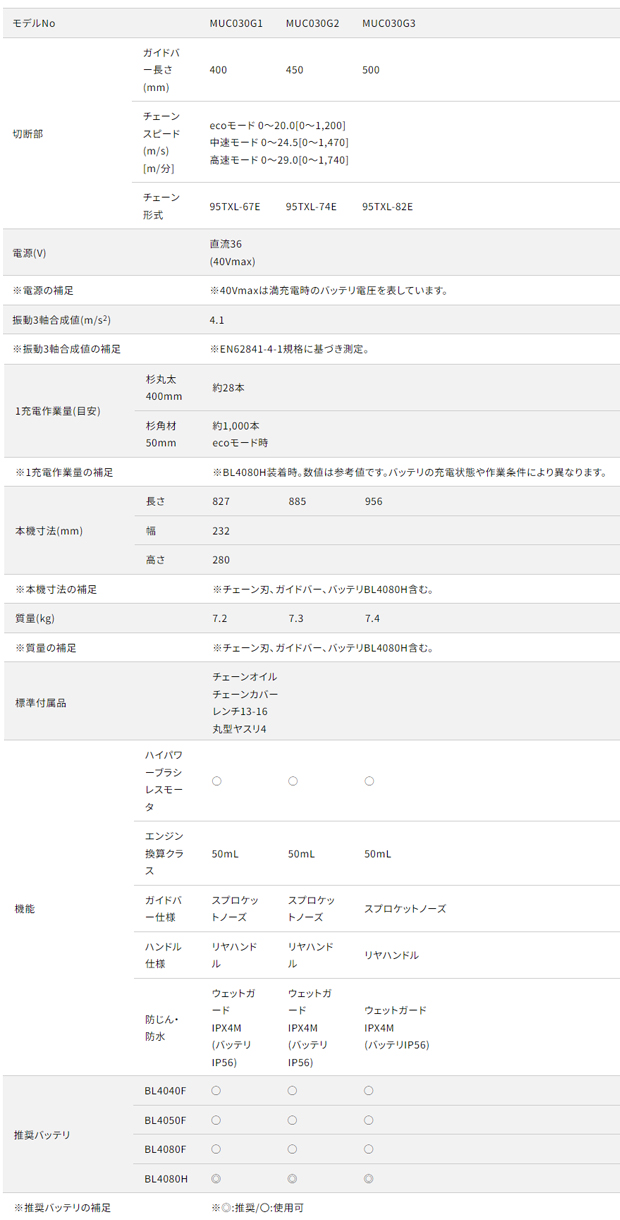This screenshot has height=1220, width=620.
Task: Click the 7.3 mass value
Action: click(x=296, y=618)
